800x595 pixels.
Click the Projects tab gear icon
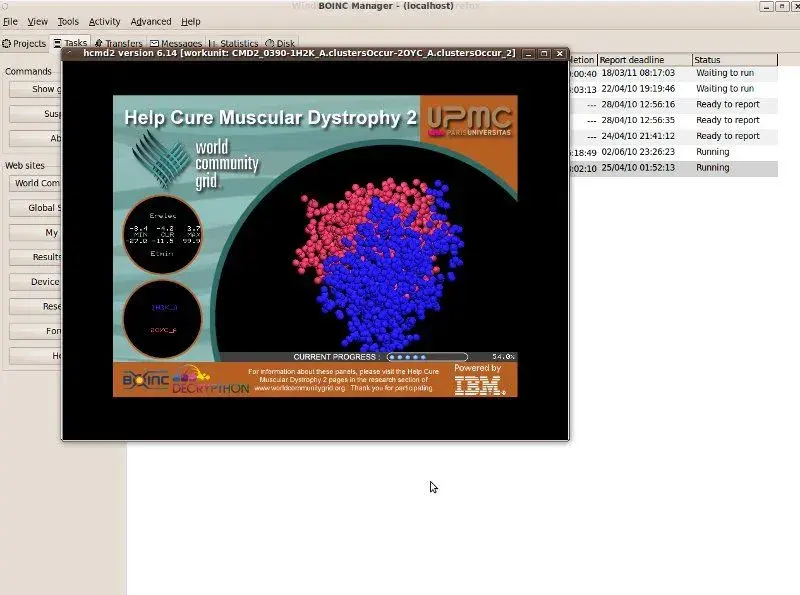pyautogui.click(x=7, y=43)
